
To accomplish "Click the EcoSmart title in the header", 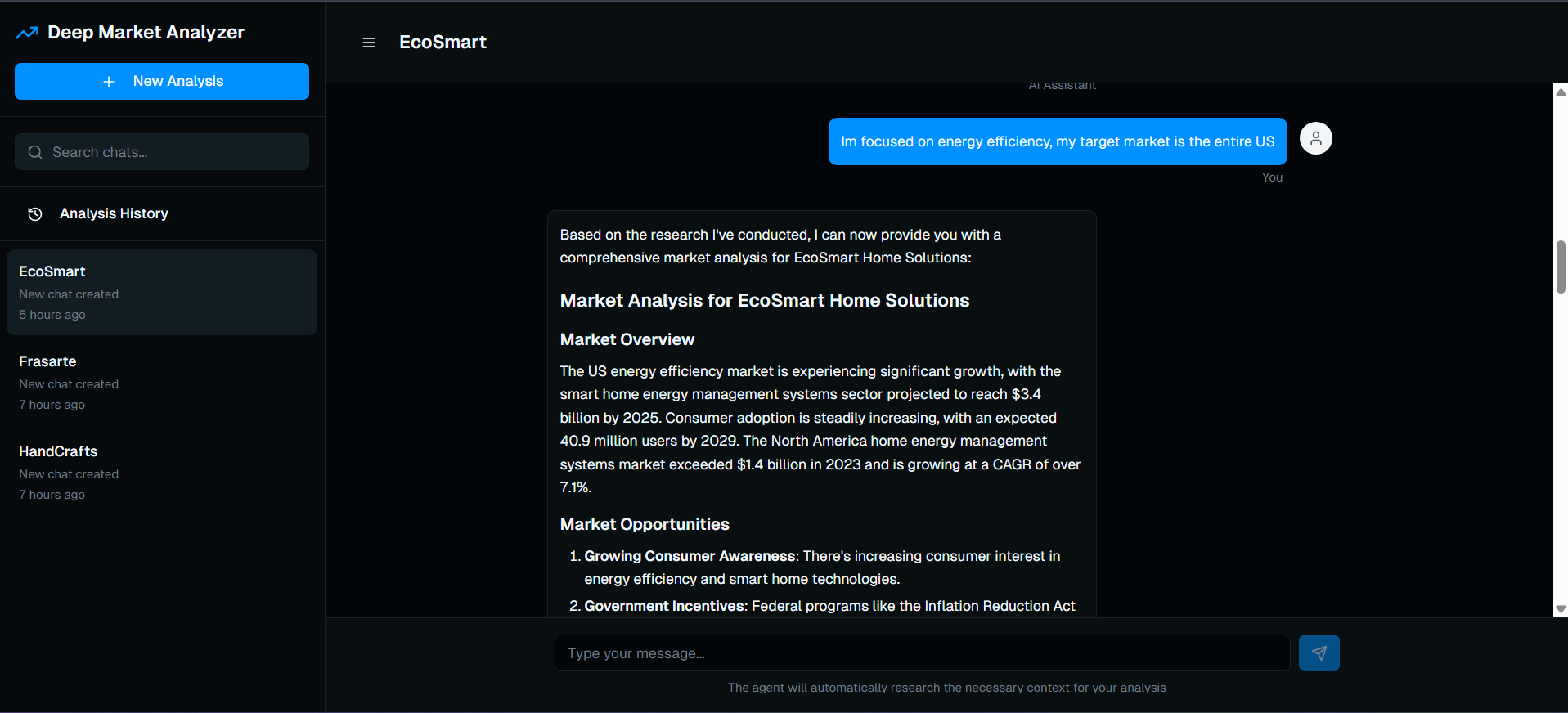I will (443, 43).
